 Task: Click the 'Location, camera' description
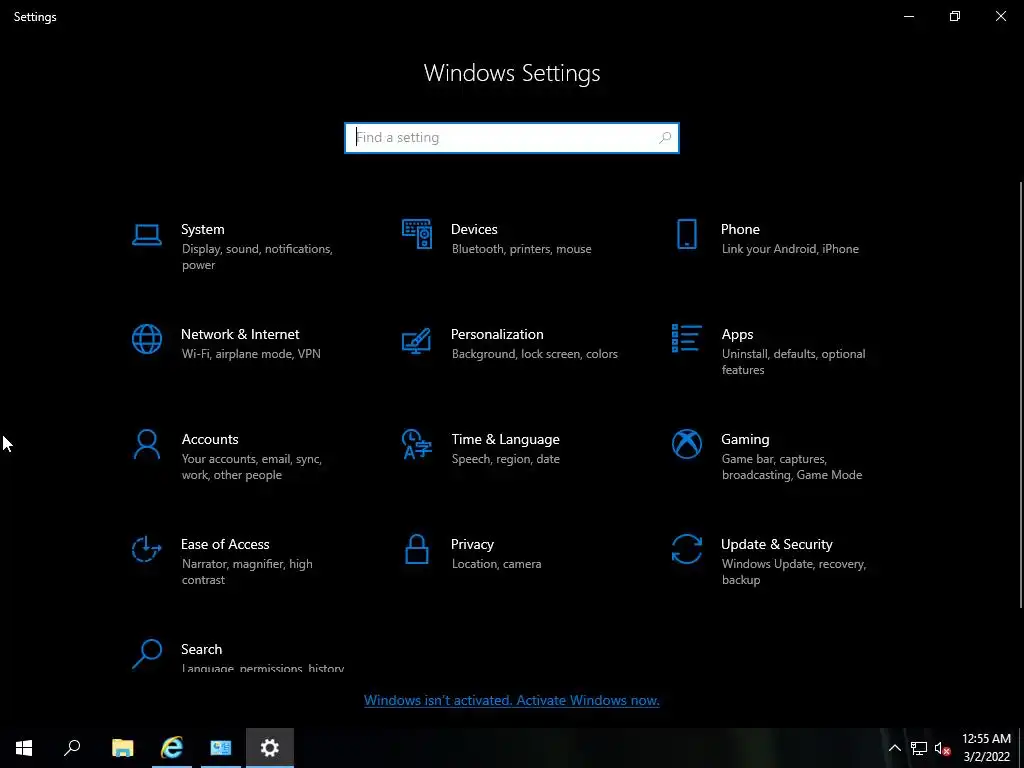click(496, 564)
